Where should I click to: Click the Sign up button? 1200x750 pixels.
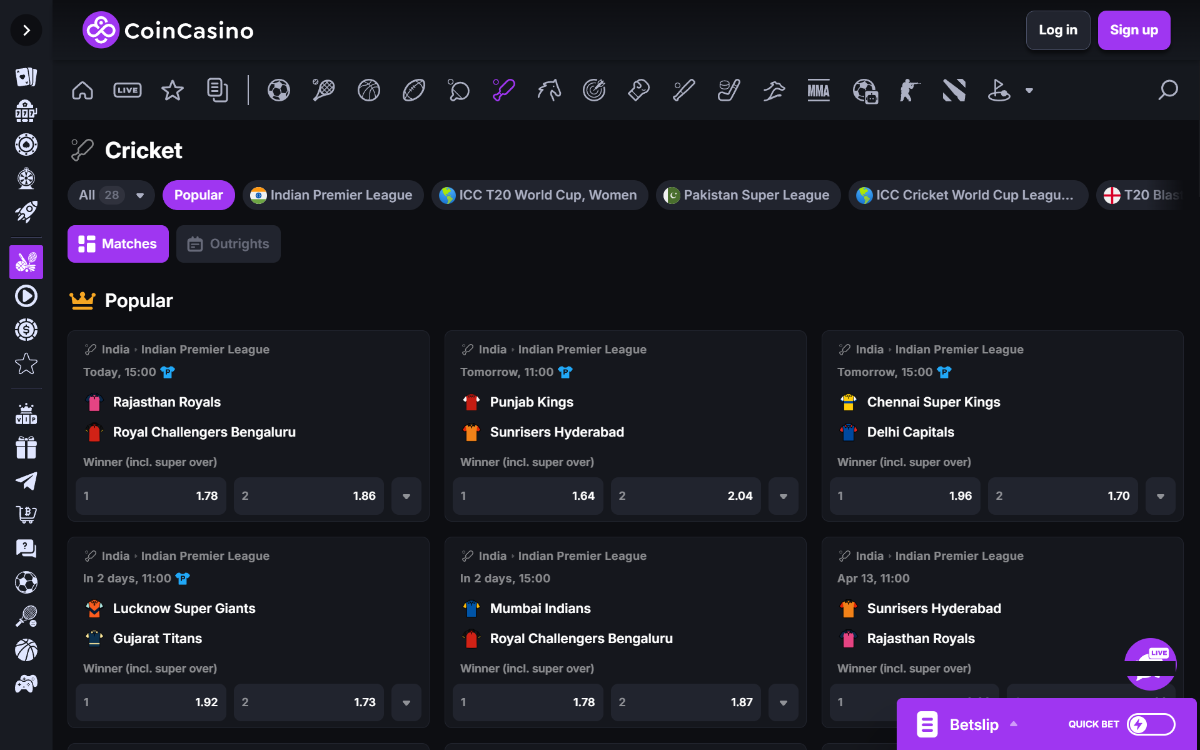(x=1133, y=30)
